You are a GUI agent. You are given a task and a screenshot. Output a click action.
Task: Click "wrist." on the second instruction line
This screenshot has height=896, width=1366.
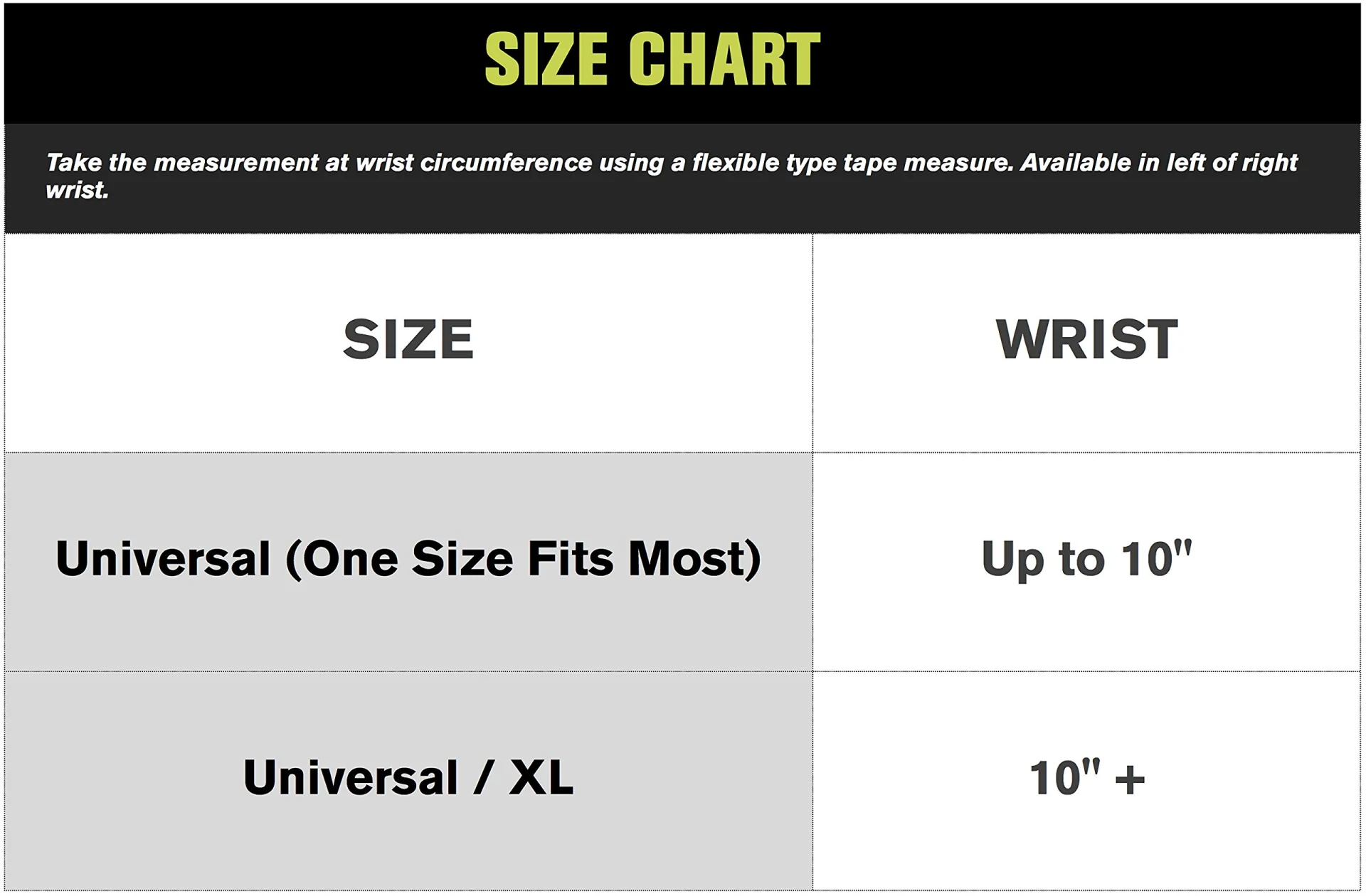pyautogui.click(x=77, y=191)
